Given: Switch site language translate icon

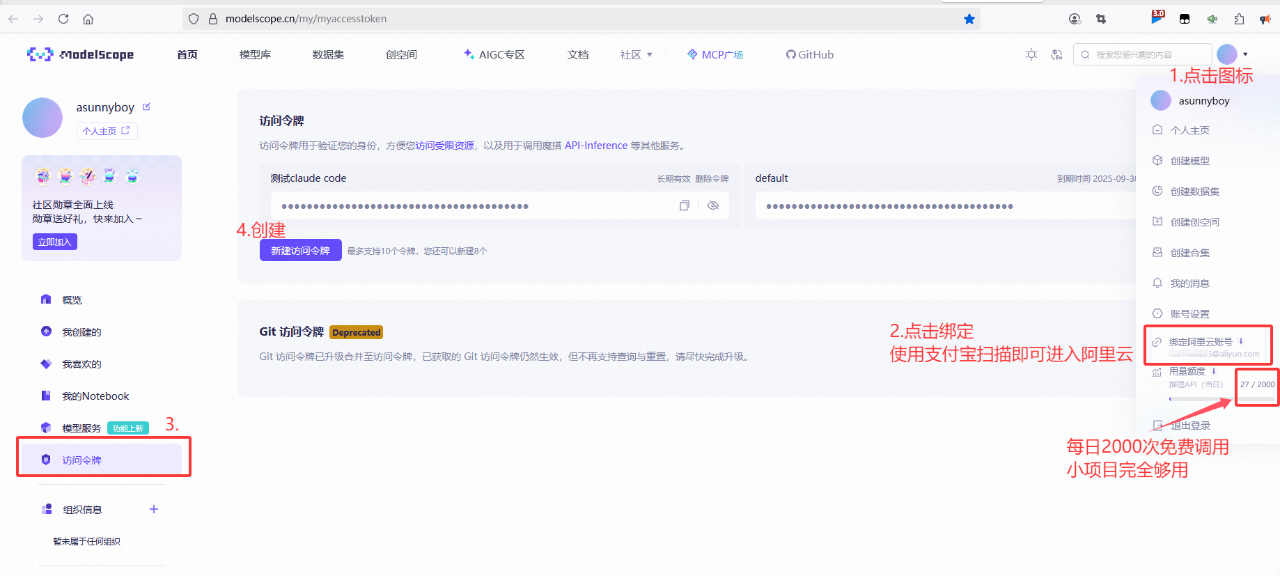Looking at the screenshot, I should pos(1056,55).
